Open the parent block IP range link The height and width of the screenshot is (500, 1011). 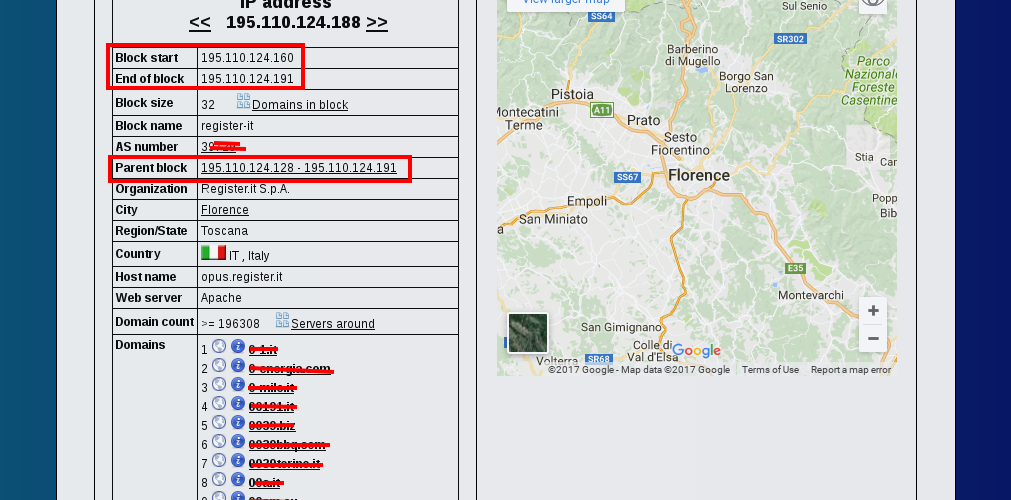coord(298,168)
